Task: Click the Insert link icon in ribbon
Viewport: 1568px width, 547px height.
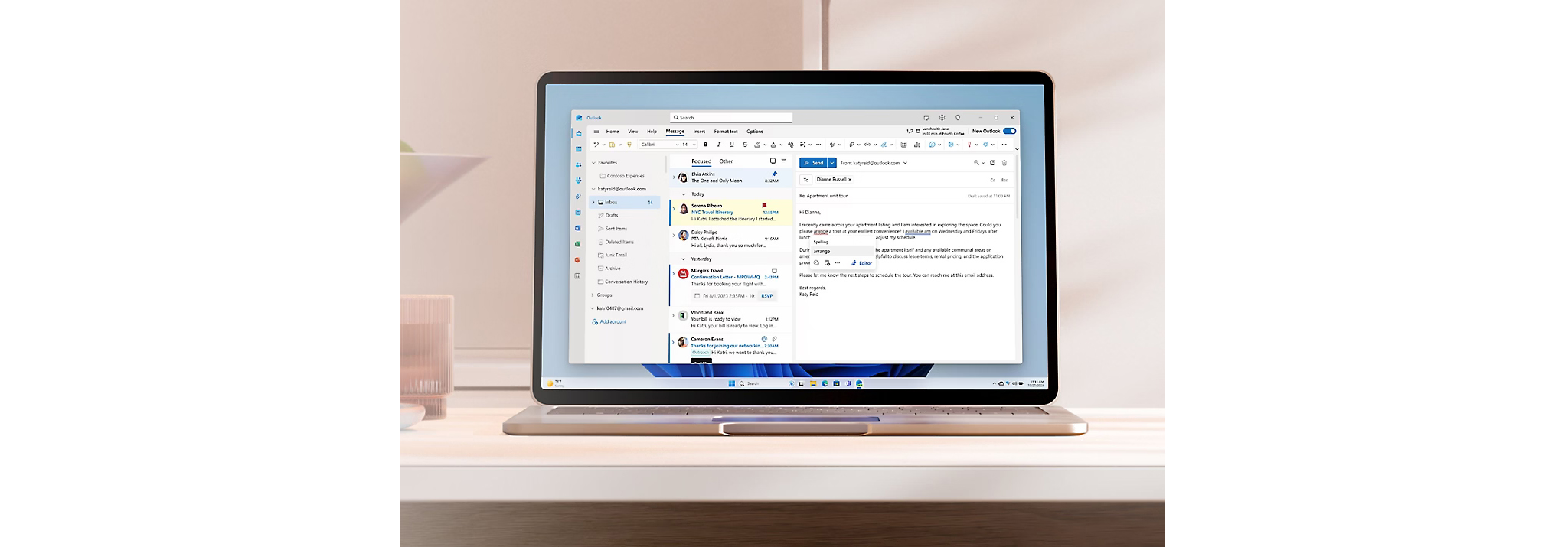Action: click(x=867, y=145)
